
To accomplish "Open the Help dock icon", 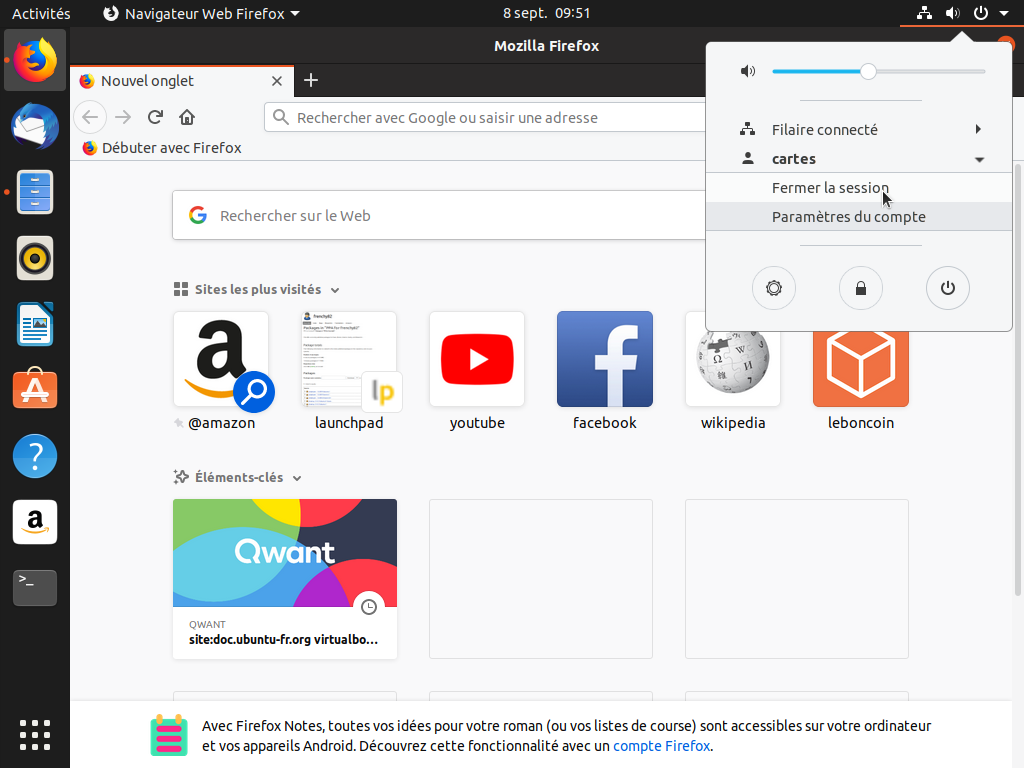I will point(35,456).
